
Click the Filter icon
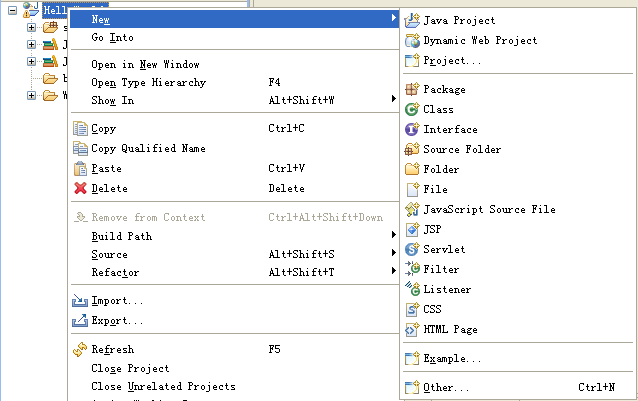click(x=412, y=269)
